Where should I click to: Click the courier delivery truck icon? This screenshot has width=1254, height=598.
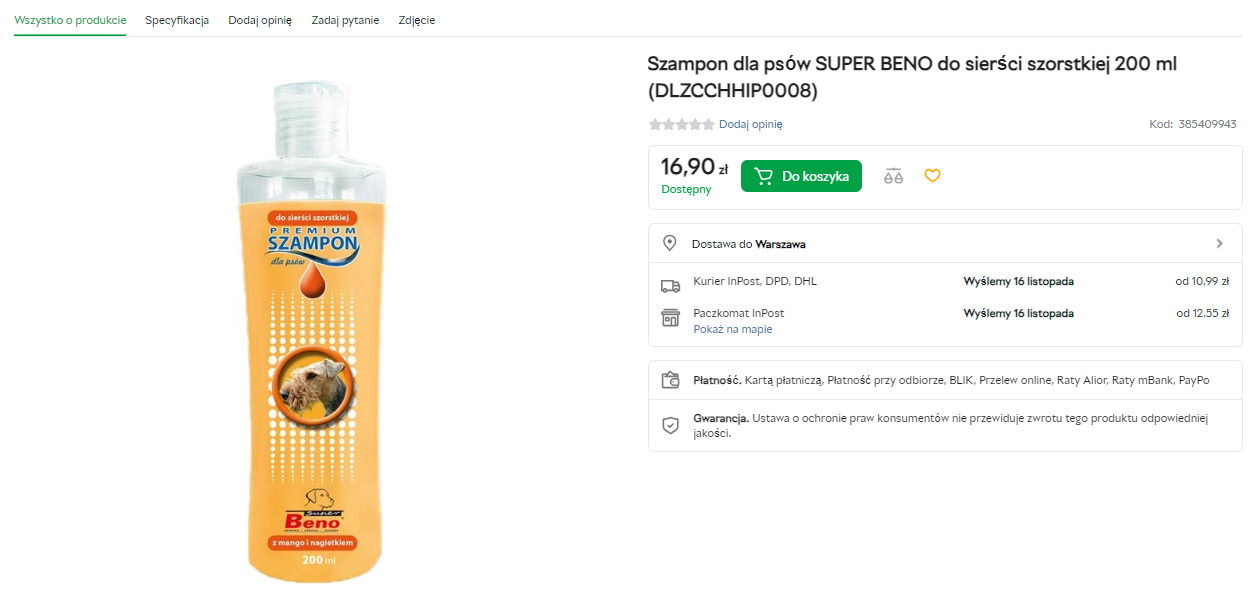(670, 285)
